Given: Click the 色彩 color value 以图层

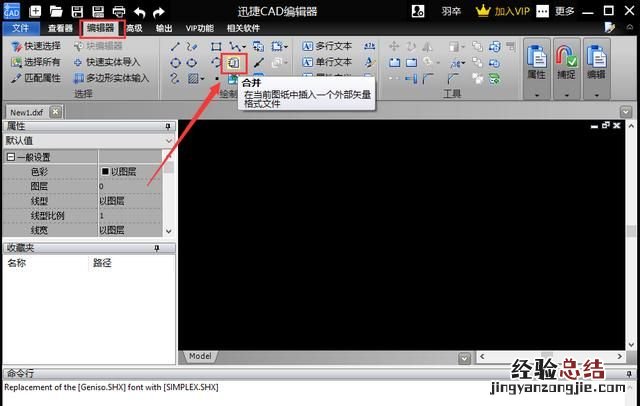Looking at the screenshot, I should (130, 172).
